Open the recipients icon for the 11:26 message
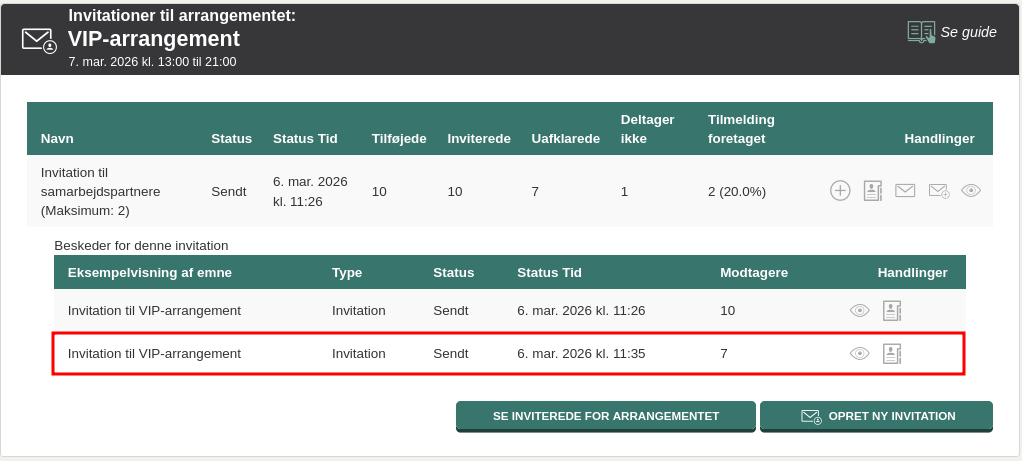The width and height of the screenshot is (1022, 461). [x=892, y=311]
